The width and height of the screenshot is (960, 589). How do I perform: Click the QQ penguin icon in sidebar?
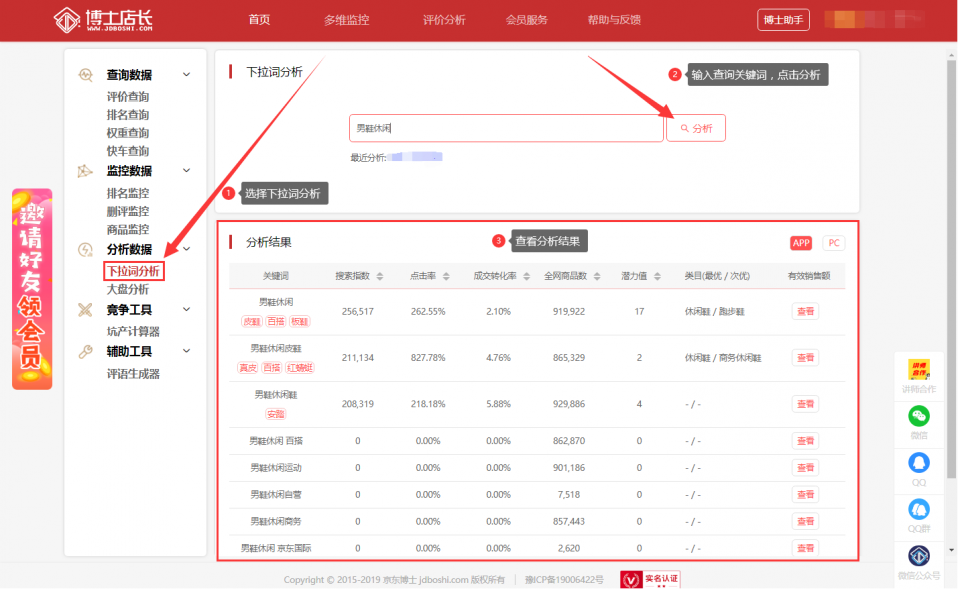point(918,463)
